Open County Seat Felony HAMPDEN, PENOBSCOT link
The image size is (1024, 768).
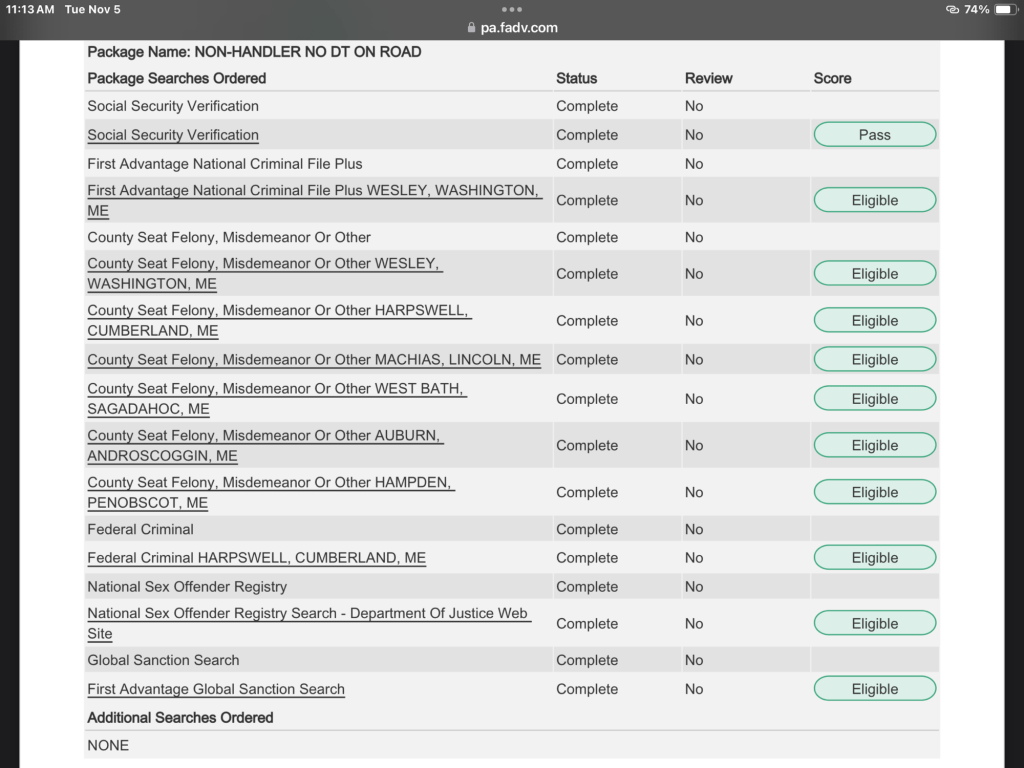click(x=270, y=483)
